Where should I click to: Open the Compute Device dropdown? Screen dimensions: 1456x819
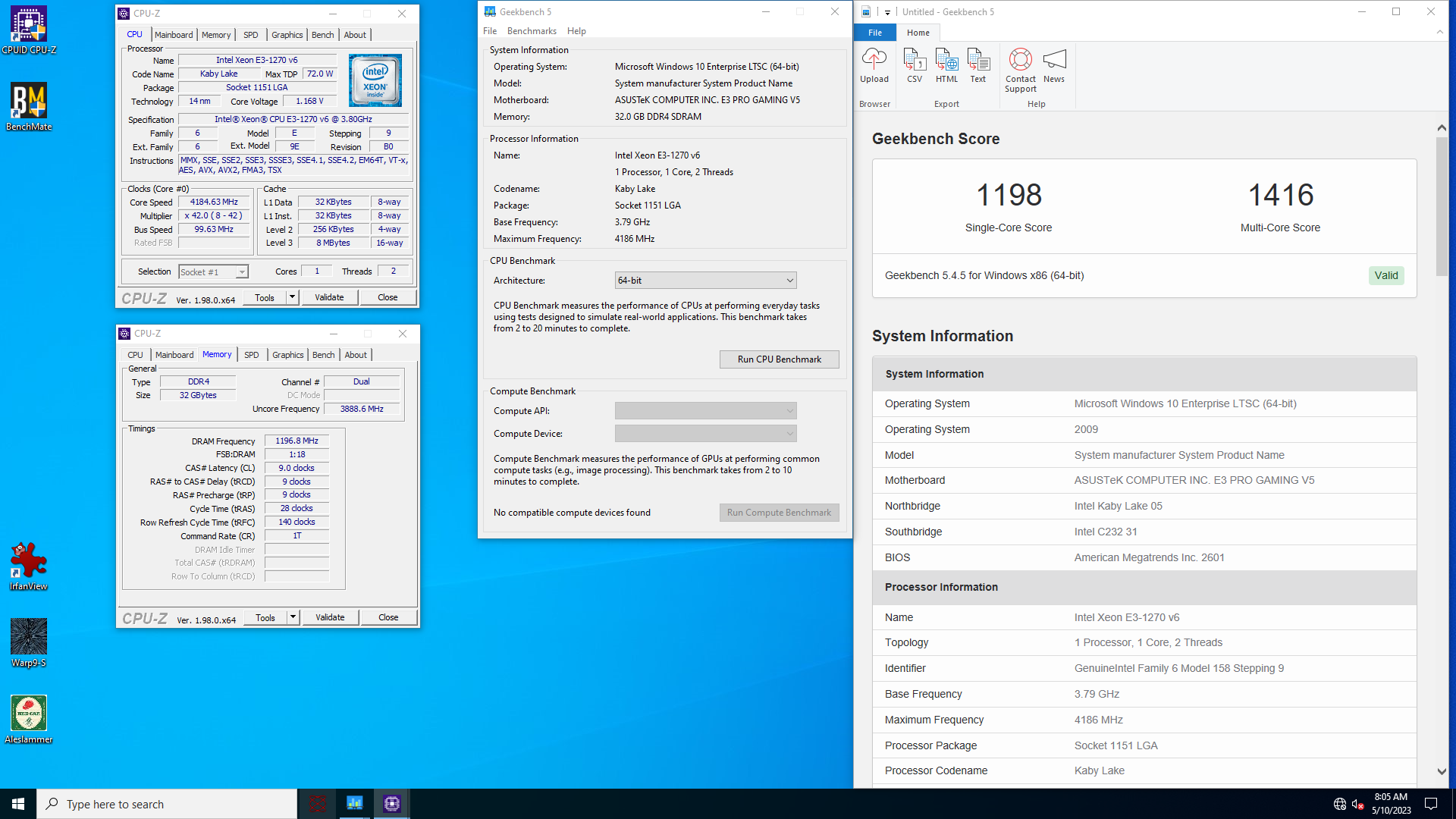click(705, 434)
